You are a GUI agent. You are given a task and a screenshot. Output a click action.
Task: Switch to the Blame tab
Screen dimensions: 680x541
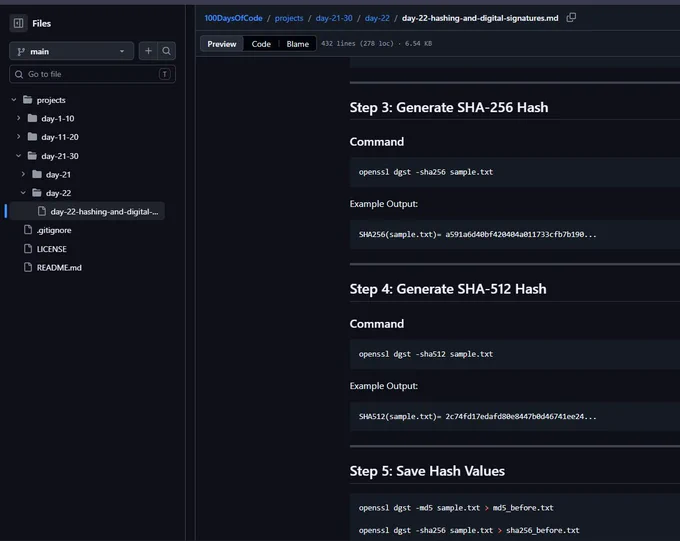[x=298, y=44]
